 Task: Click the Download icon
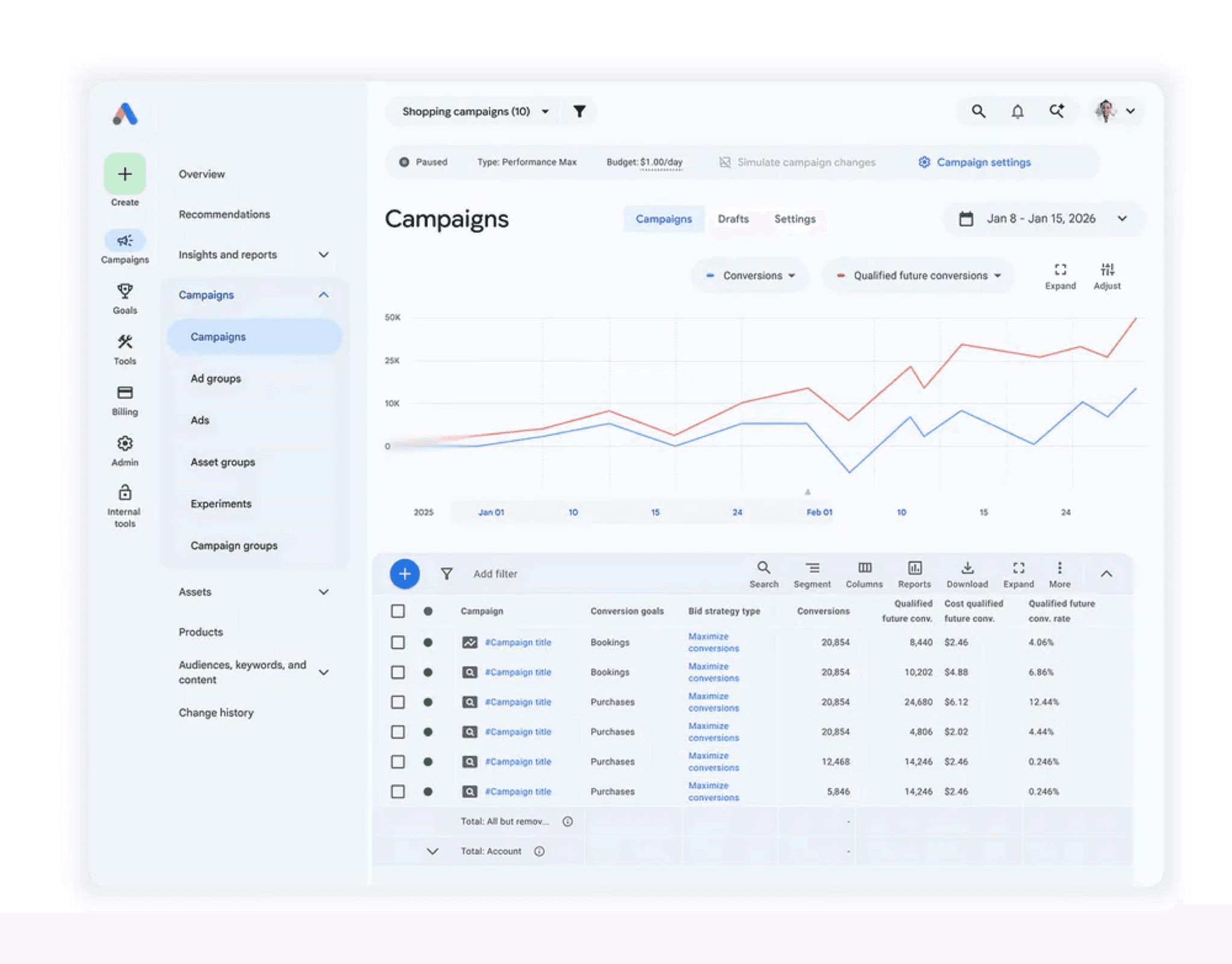[x=967, y=568]
